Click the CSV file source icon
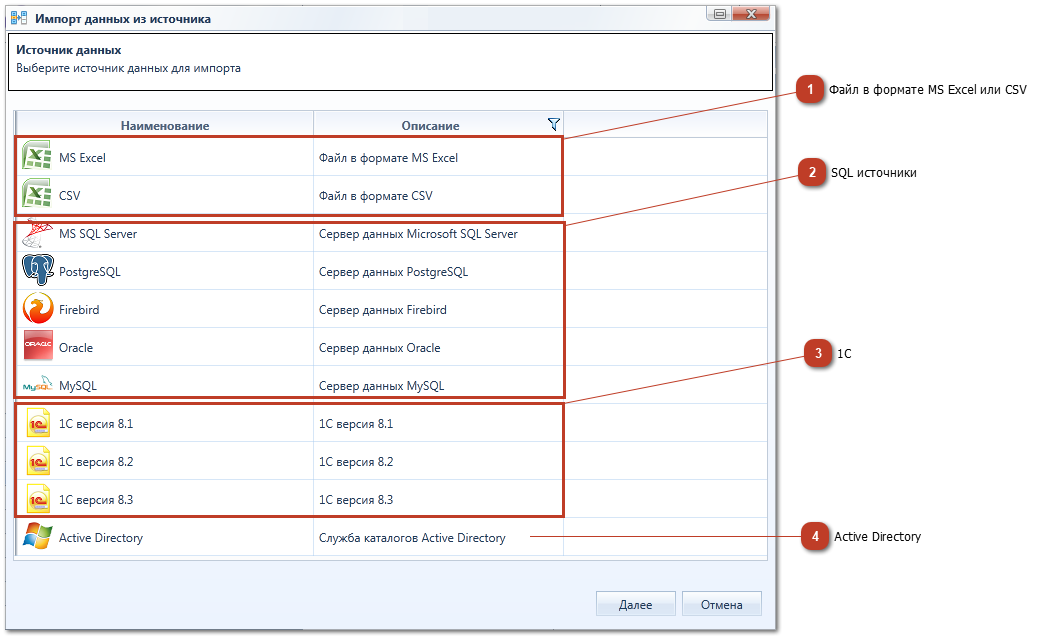 pos(37,194)
